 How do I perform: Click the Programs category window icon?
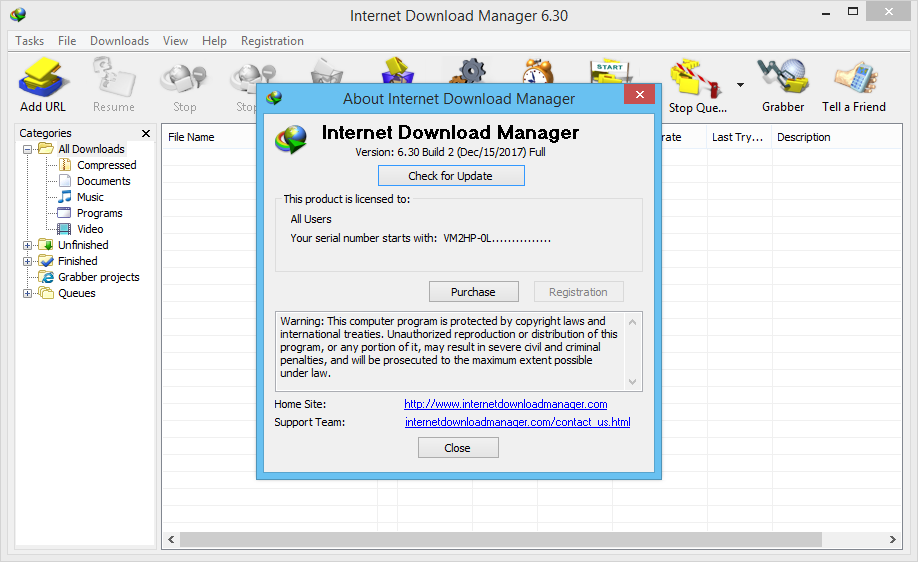64,213
